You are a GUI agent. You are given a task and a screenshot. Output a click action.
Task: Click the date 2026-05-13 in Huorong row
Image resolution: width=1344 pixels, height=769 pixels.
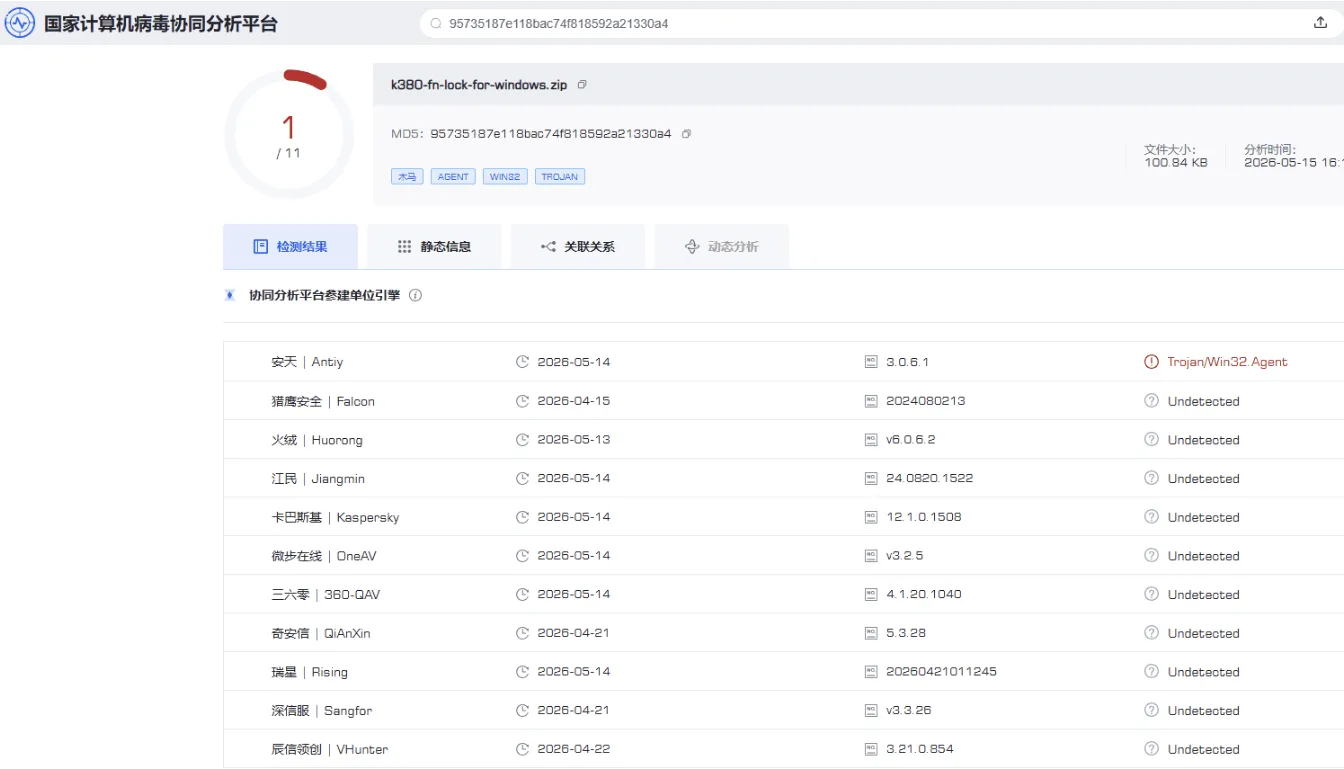coord(574,440)
